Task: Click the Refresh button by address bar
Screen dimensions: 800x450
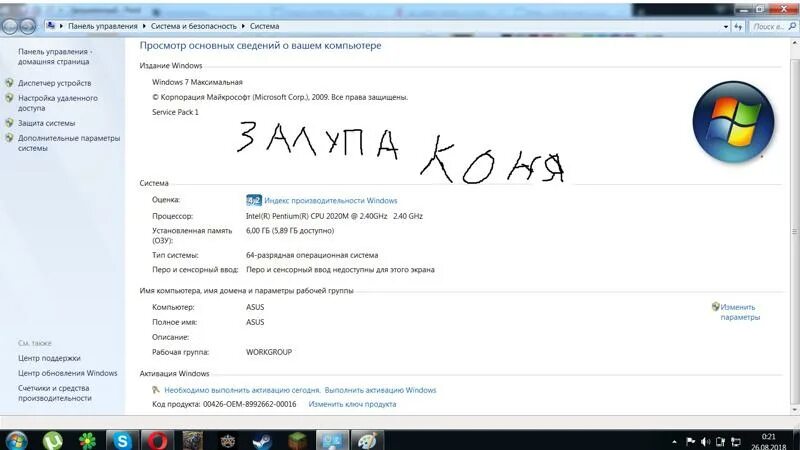Action: tap(738, 26)
